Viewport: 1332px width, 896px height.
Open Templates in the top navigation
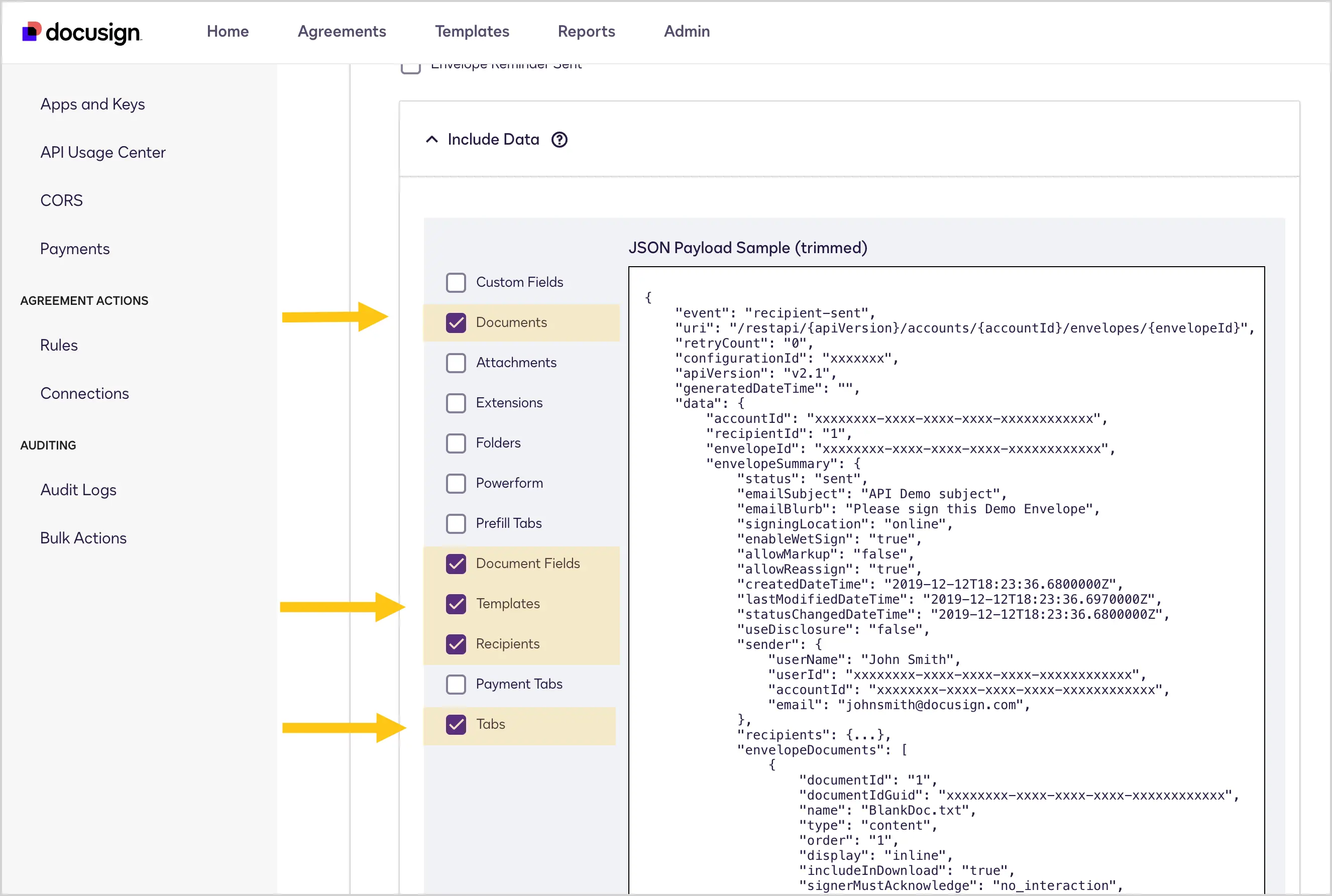click(472, 32)
